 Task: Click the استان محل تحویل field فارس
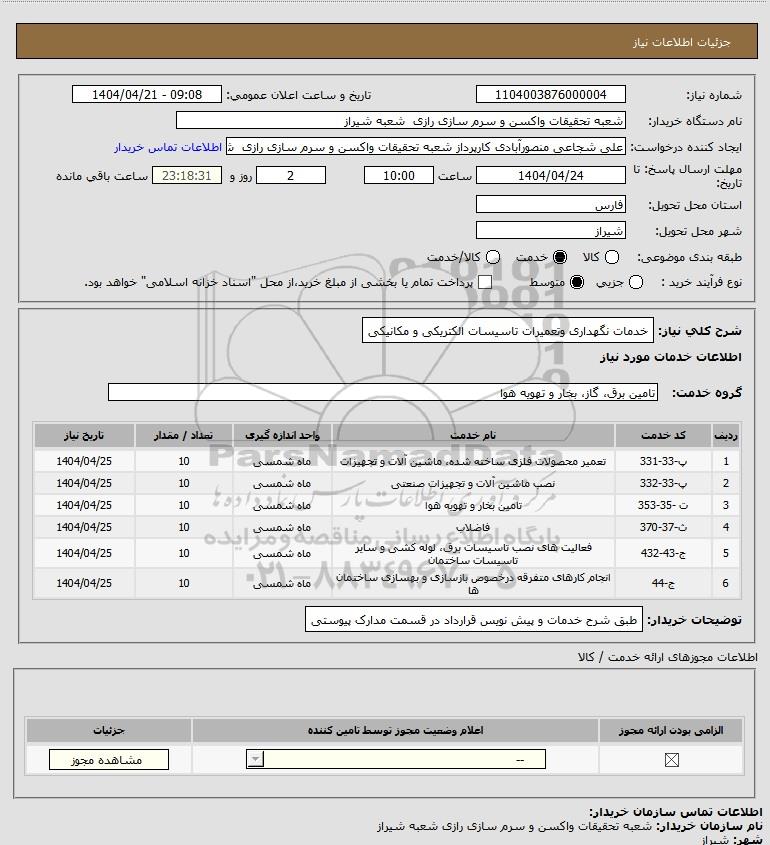[x=551, y=205]
